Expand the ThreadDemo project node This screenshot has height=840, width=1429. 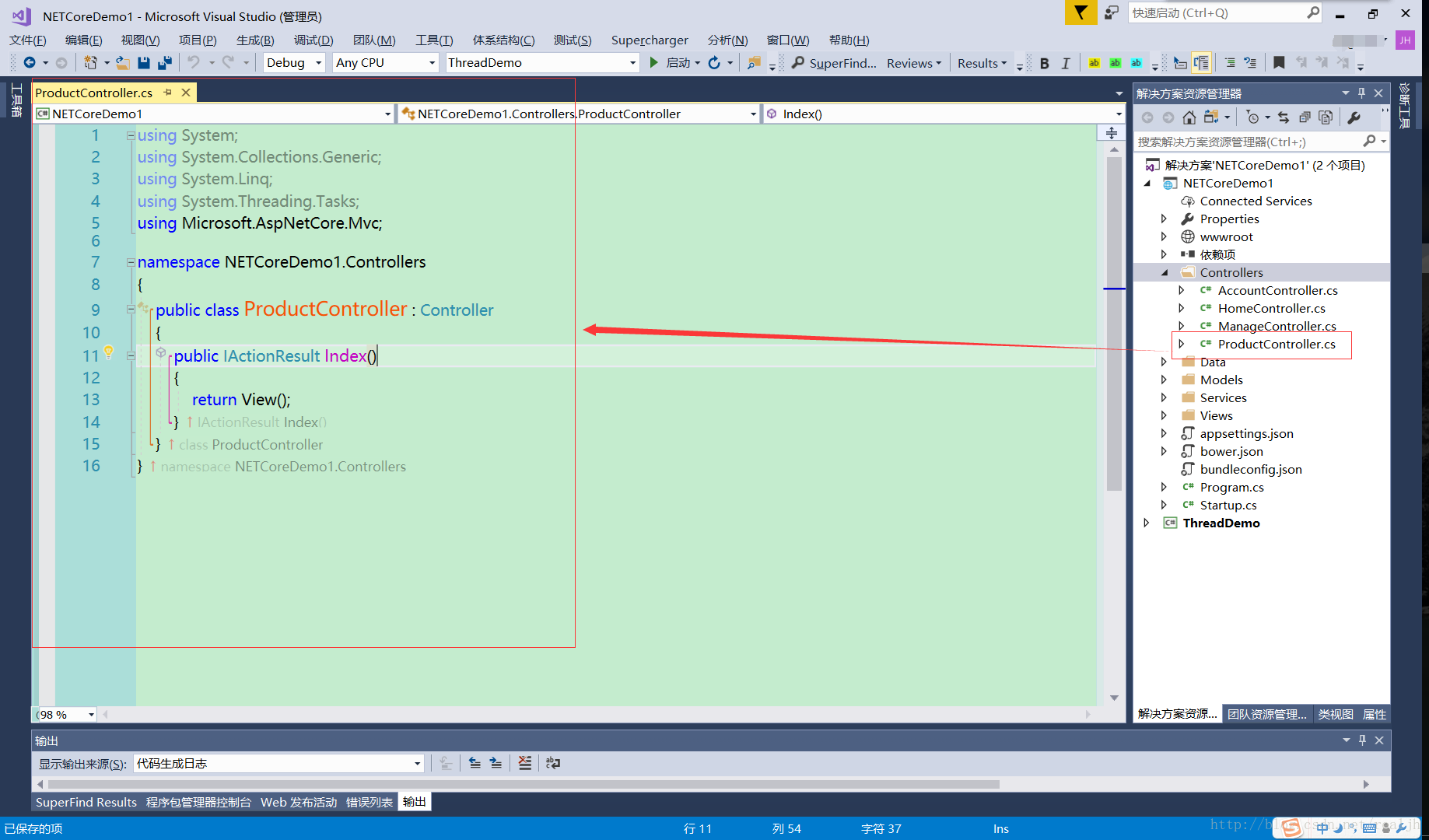[1147, 523]
